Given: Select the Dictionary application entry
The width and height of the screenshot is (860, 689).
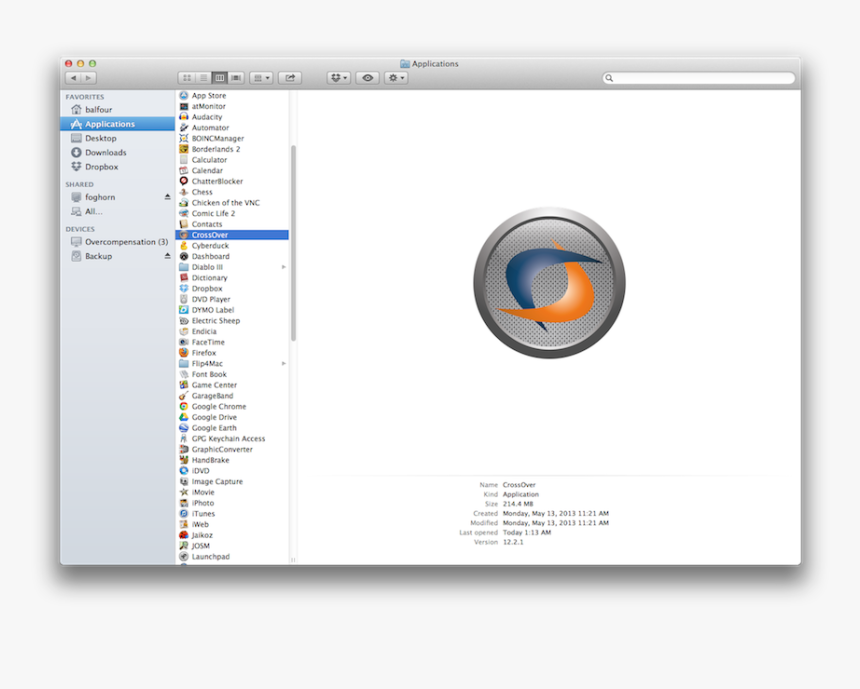Looking at the screenshot, I should tap(233, 278).
